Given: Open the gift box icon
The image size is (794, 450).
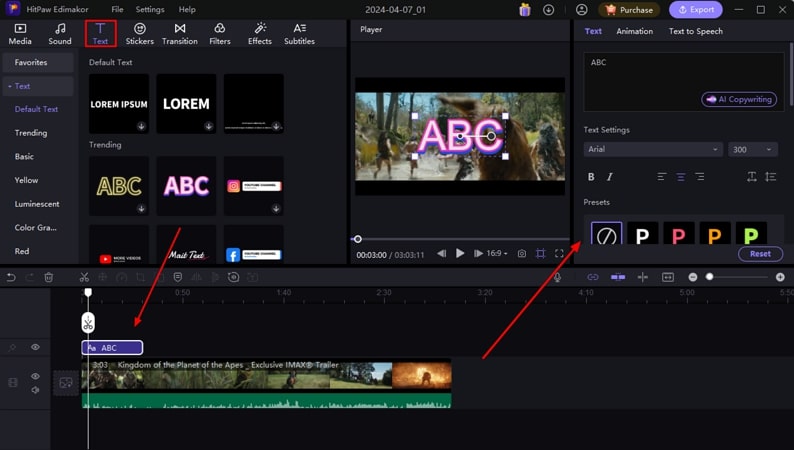Looking at the screenshot, I should click(x=525, y=9).
